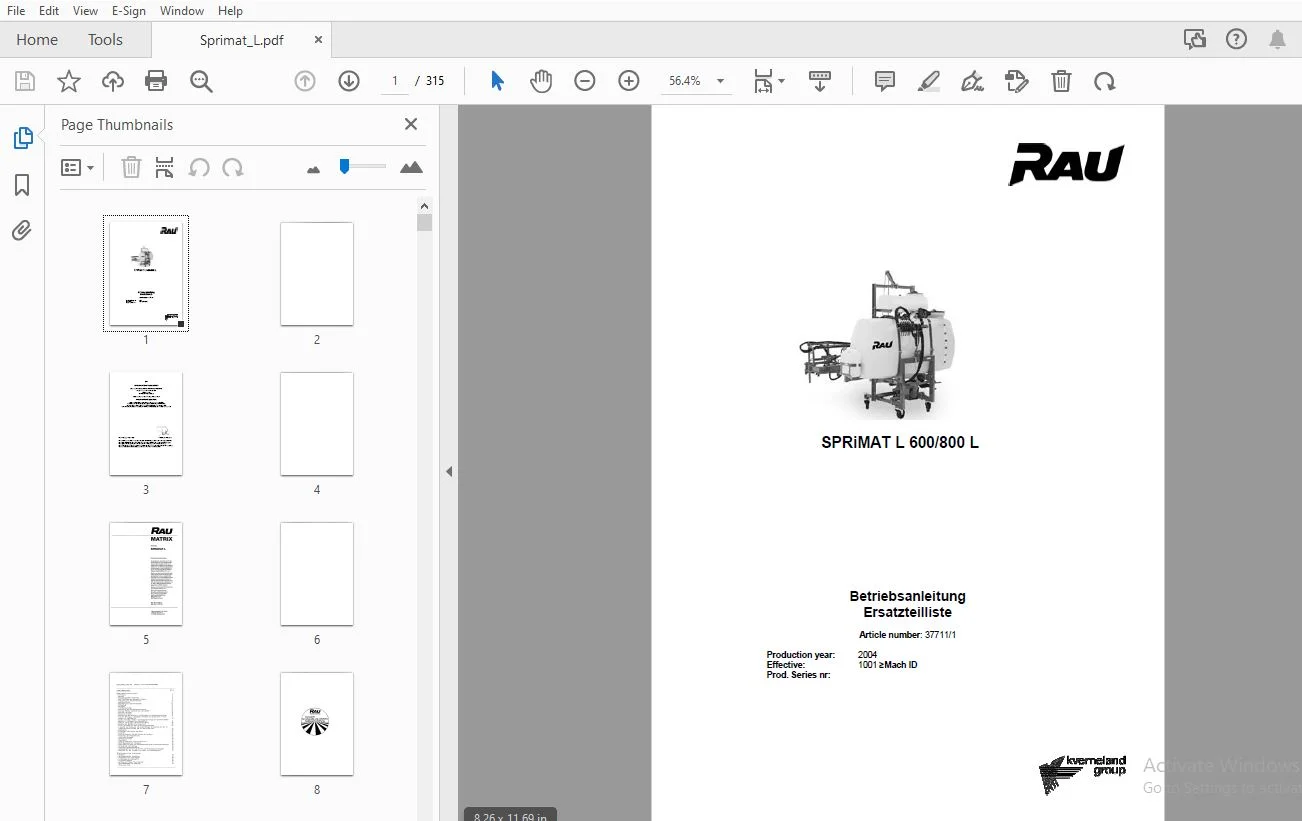Open notifications bell

1278,39
